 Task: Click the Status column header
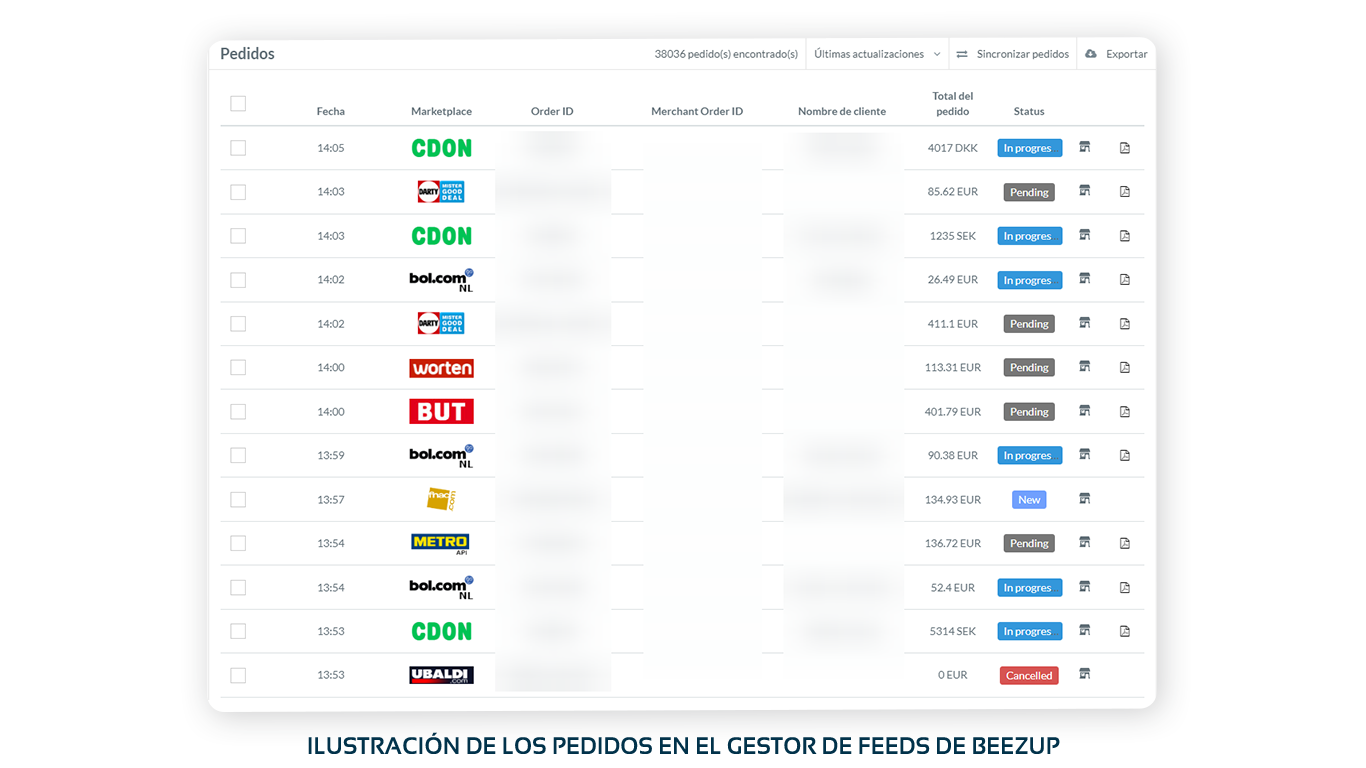tap(1029, 111)
